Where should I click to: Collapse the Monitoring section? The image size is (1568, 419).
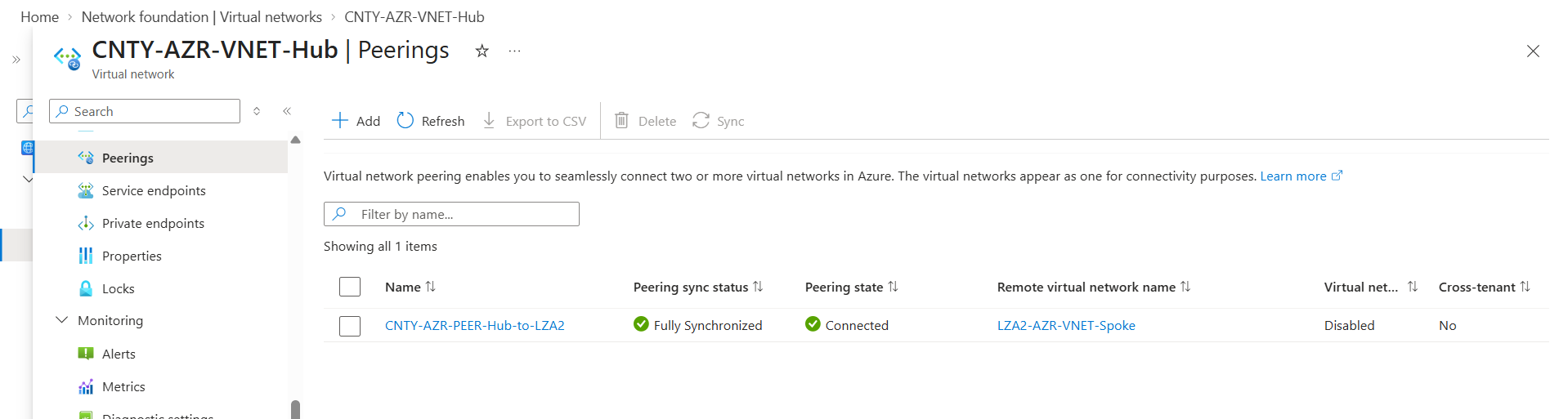click(61, 320)
